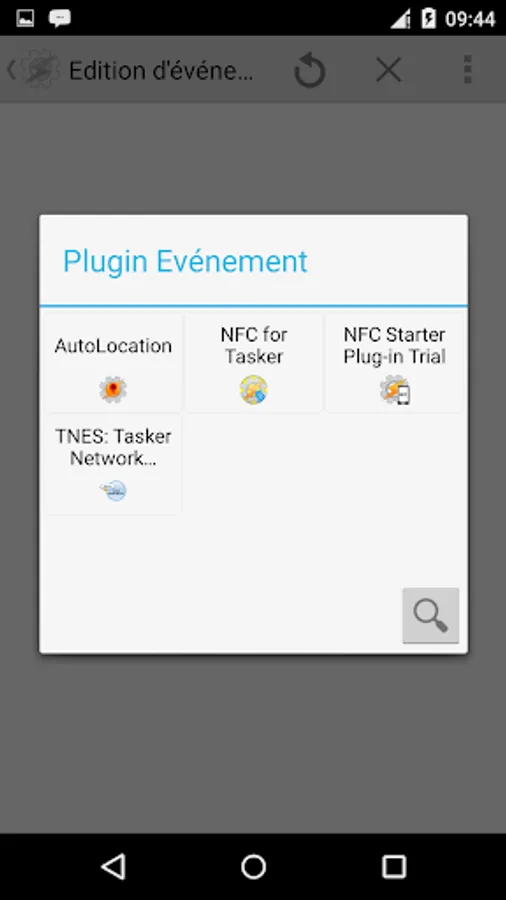
Task: Select 'NFC Starter Plug-in Trial' text entry
Action: [x=395, y=345]
